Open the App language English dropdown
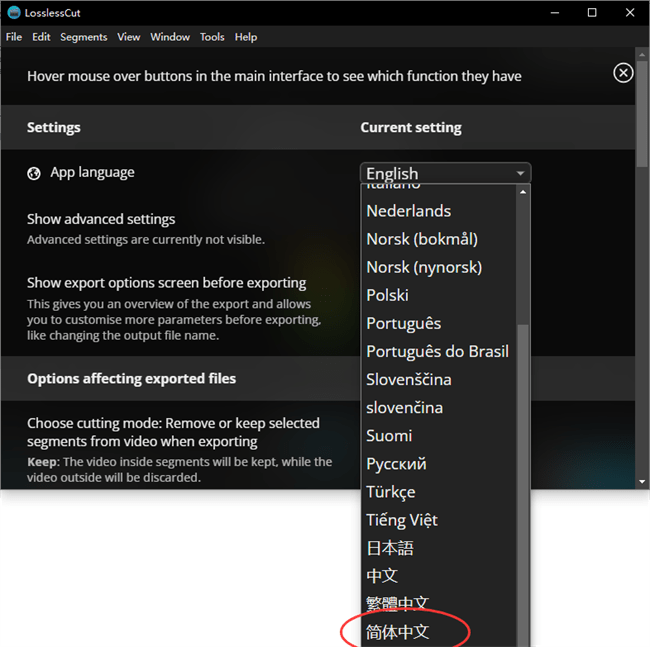Screen dimensions: 650x647 (445, 173)
